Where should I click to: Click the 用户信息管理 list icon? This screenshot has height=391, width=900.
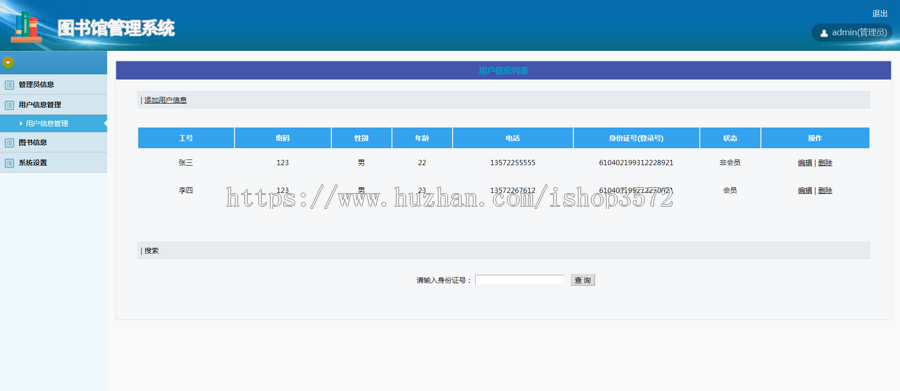(9, 105)
